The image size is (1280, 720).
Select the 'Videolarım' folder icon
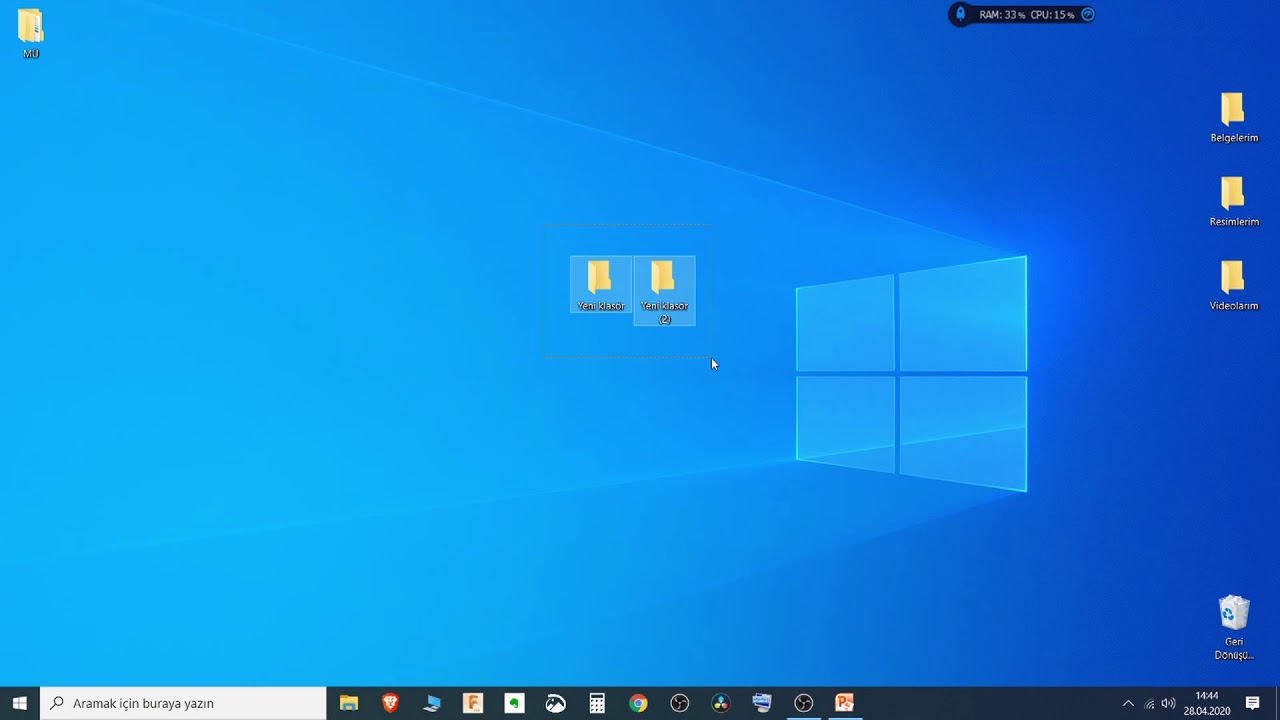coord(1234,285)
